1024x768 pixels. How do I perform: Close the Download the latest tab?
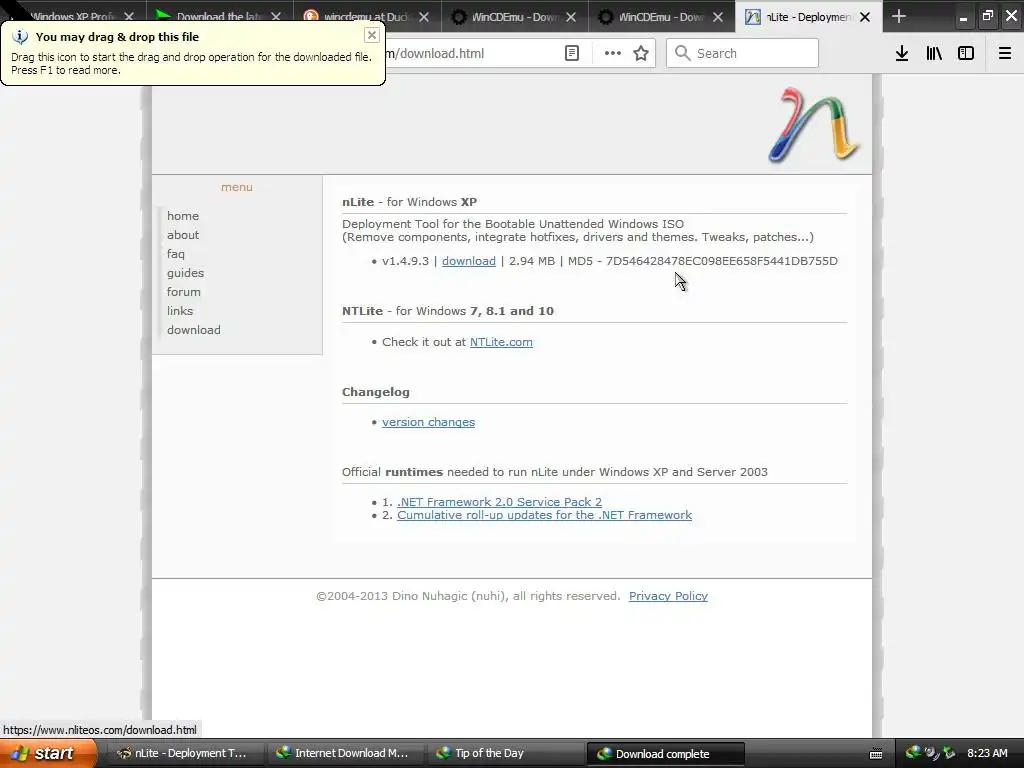pos(276,17)
